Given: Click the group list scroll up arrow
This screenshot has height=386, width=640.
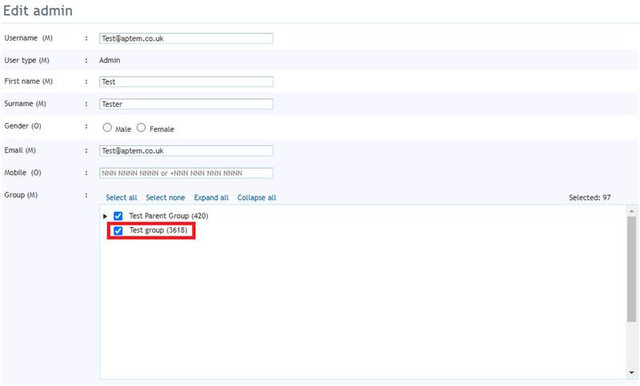Looking at the screenshot, I should [631, 211].
